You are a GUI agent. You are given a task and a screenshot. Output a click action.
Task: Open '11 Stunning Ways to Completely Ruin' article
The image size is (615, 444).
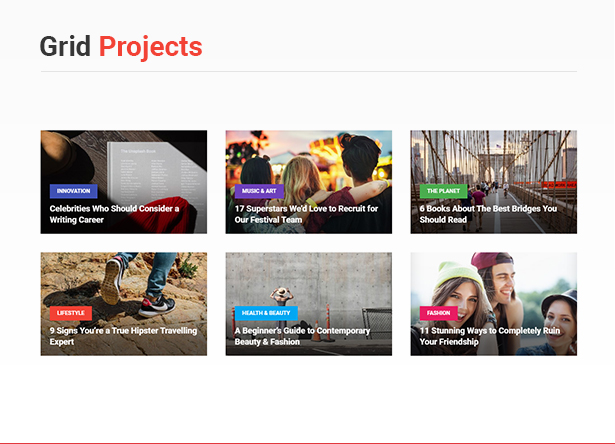click(490, 336)
